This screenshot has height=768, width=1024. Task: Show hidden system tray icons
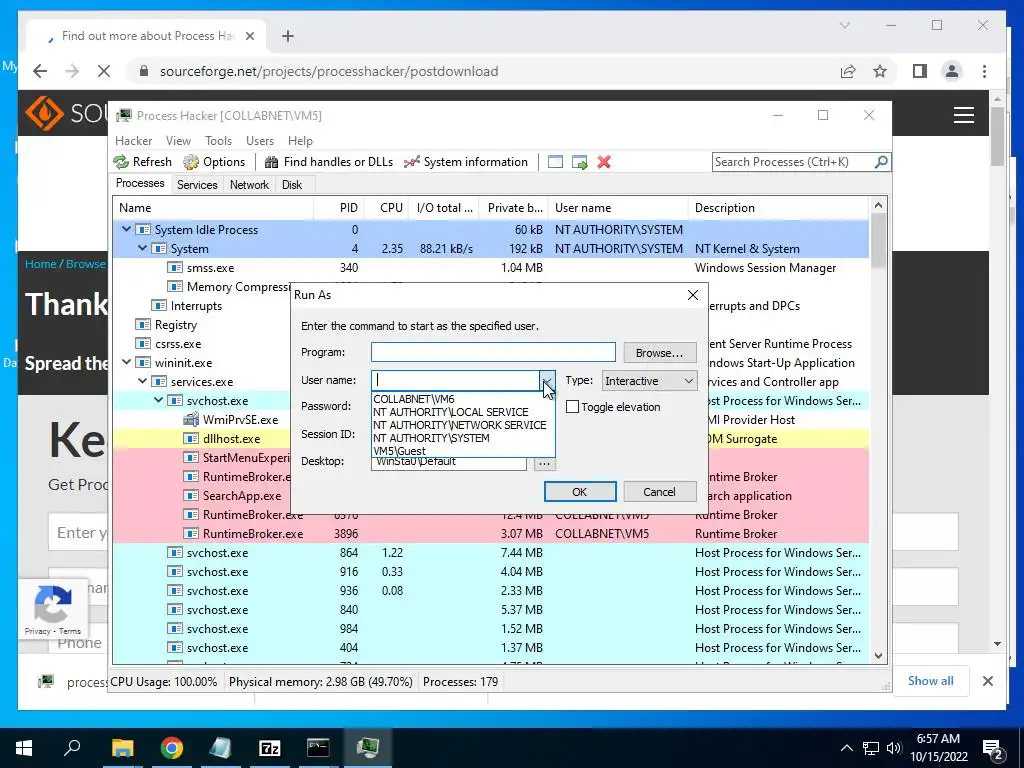(x=846, y=748)
